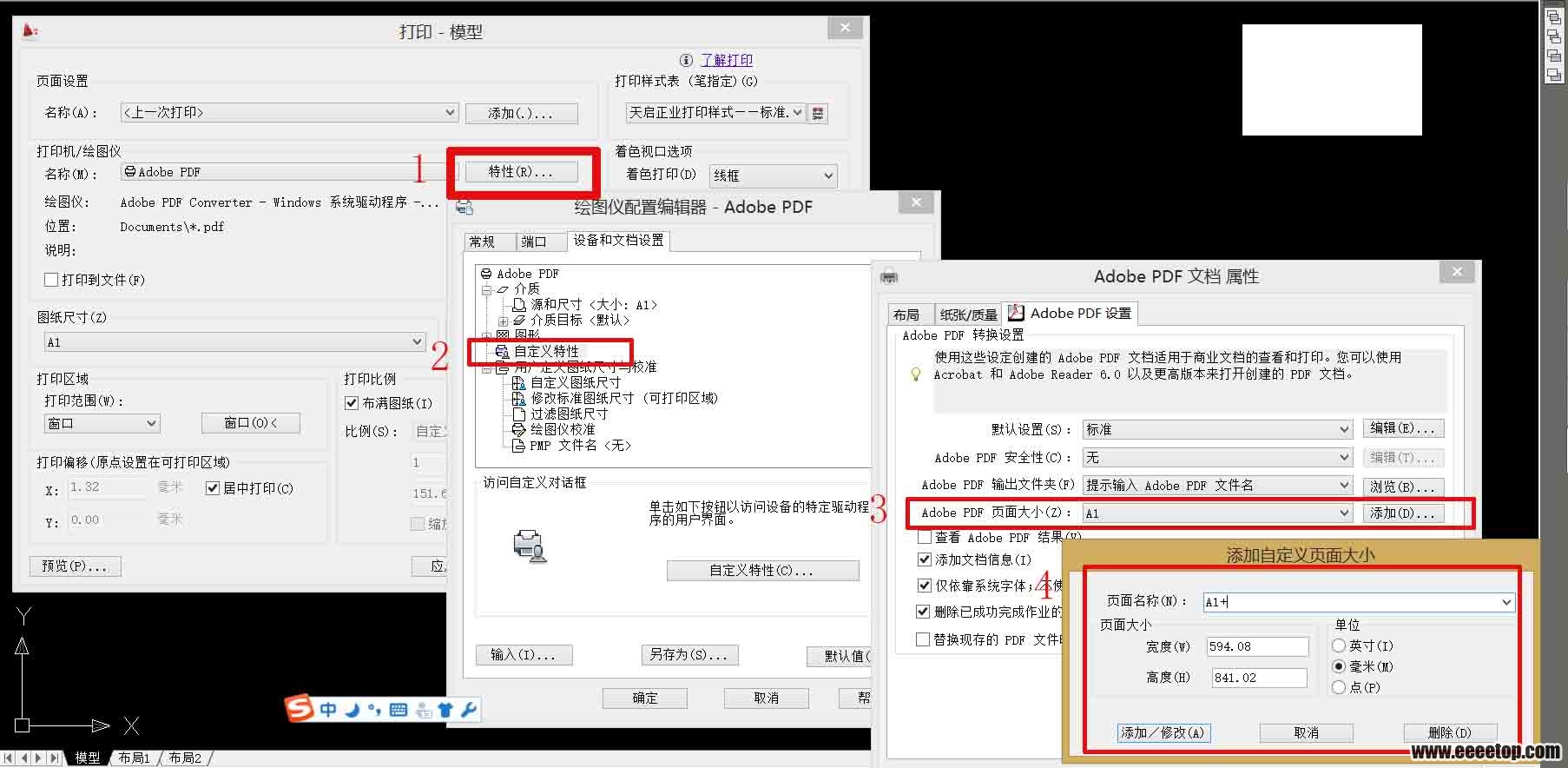Click the 介质目标 media destination icon
Screen dimensions: 1568x768
pyautogui.click(x=519, y=321)
